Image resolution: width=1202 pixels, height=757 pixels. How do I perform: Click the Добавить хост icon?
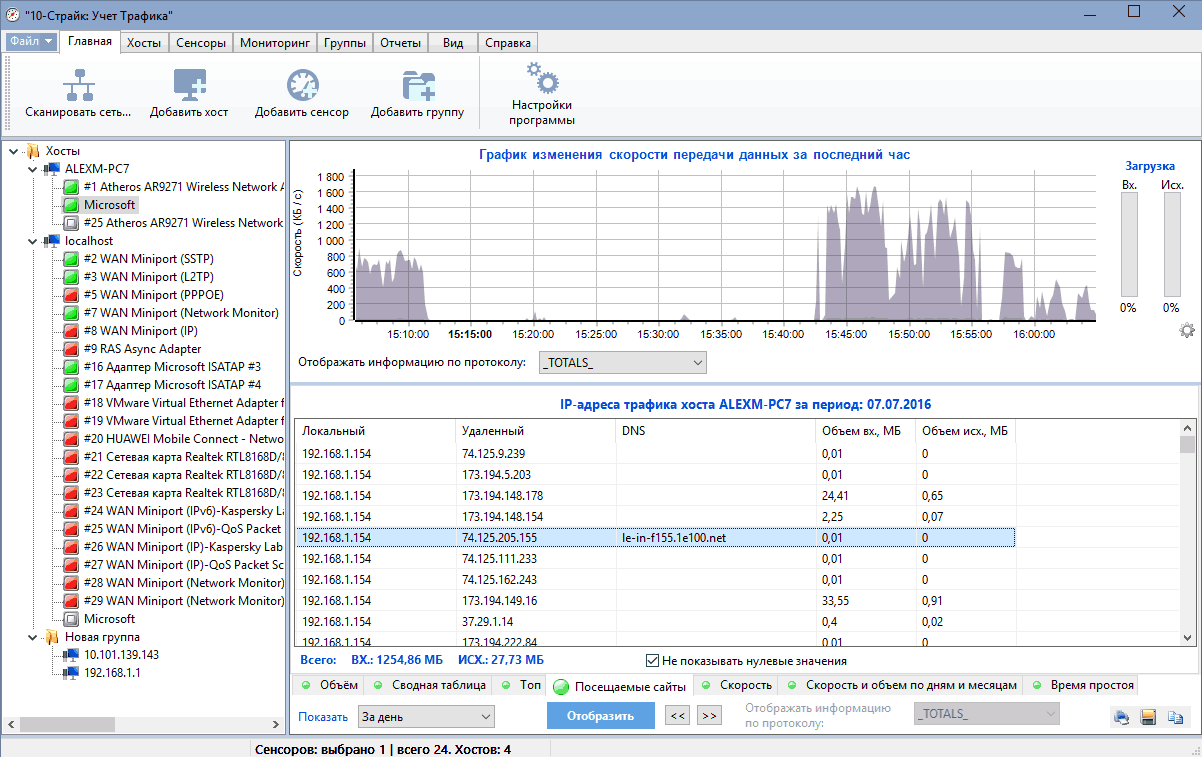point(189,85)
